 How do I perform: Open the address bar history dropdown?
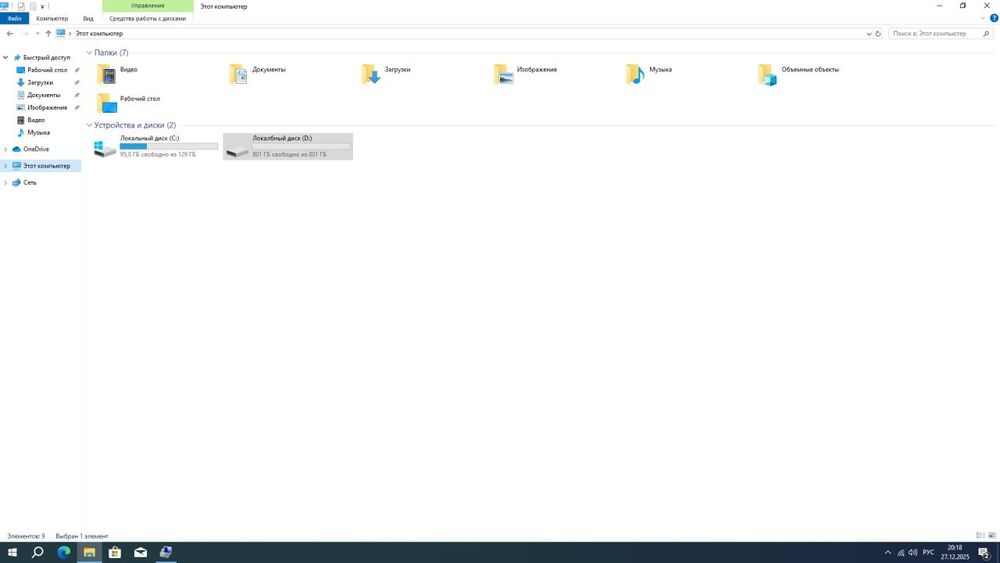[869, 33]
